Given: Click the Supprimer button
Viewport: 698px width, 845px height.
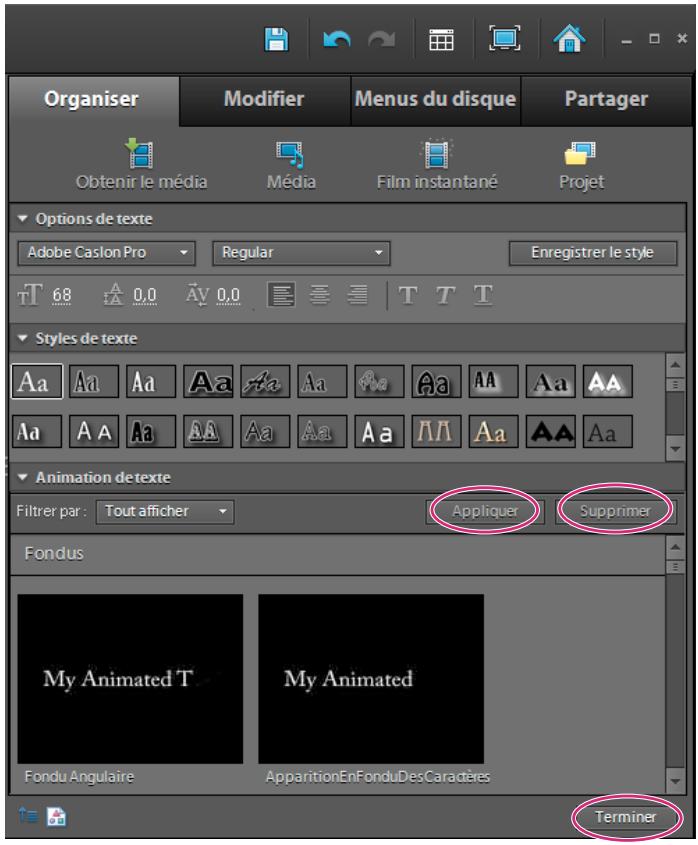Looking at the screenshot, I should (x=615, y=511).
